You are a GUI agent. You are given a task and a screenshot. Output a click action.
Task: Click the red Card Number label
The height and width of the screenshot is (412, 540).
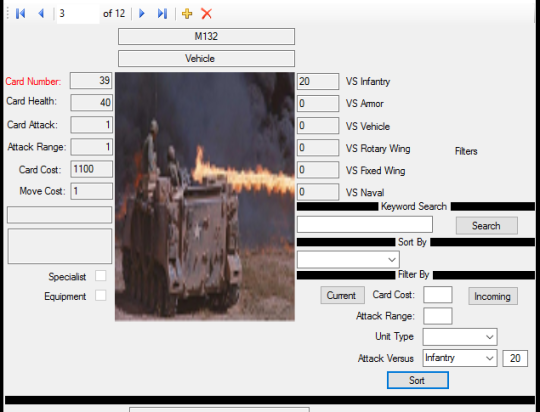pos(33,82)
